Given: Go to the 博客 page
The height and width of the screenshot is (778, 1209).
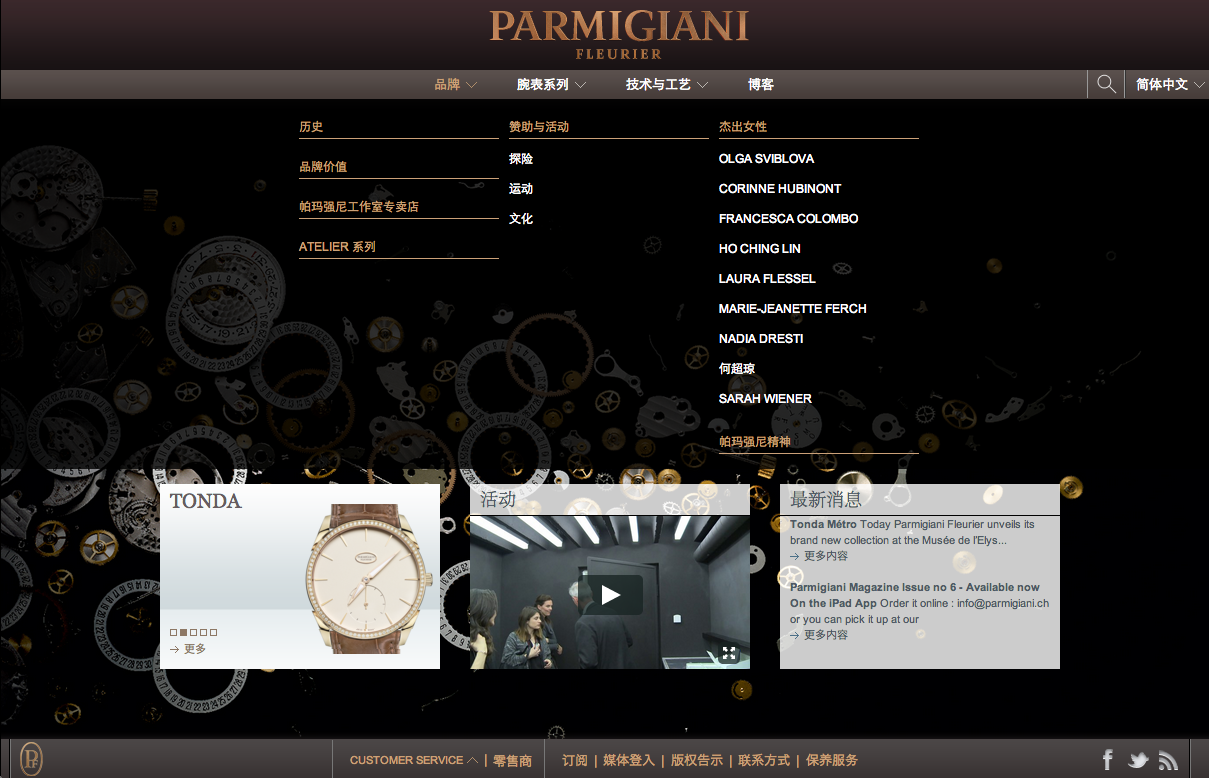Looking at the screenshot, I should [761, 85].
